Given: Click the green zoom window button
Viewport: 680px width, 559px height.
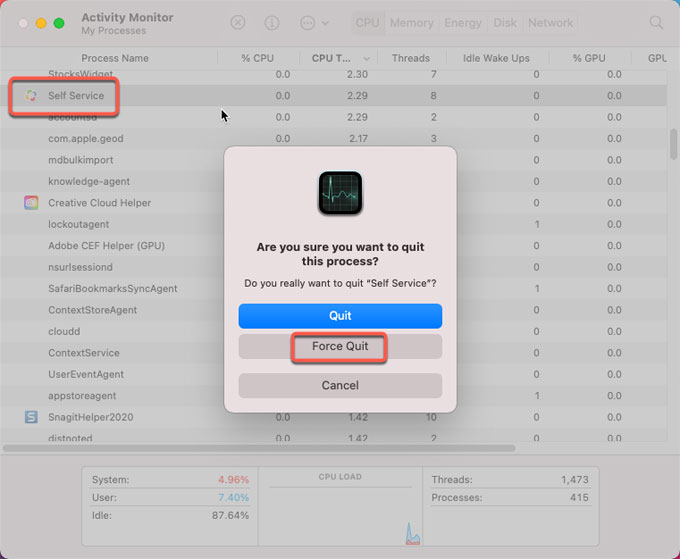Looking at the screenshot, I should pos(59,23).
